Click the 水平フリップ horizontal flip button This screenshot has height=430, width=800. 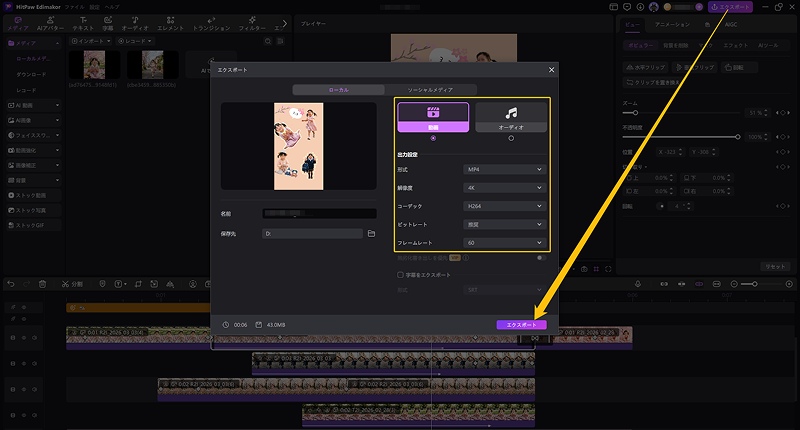(645, 67)
